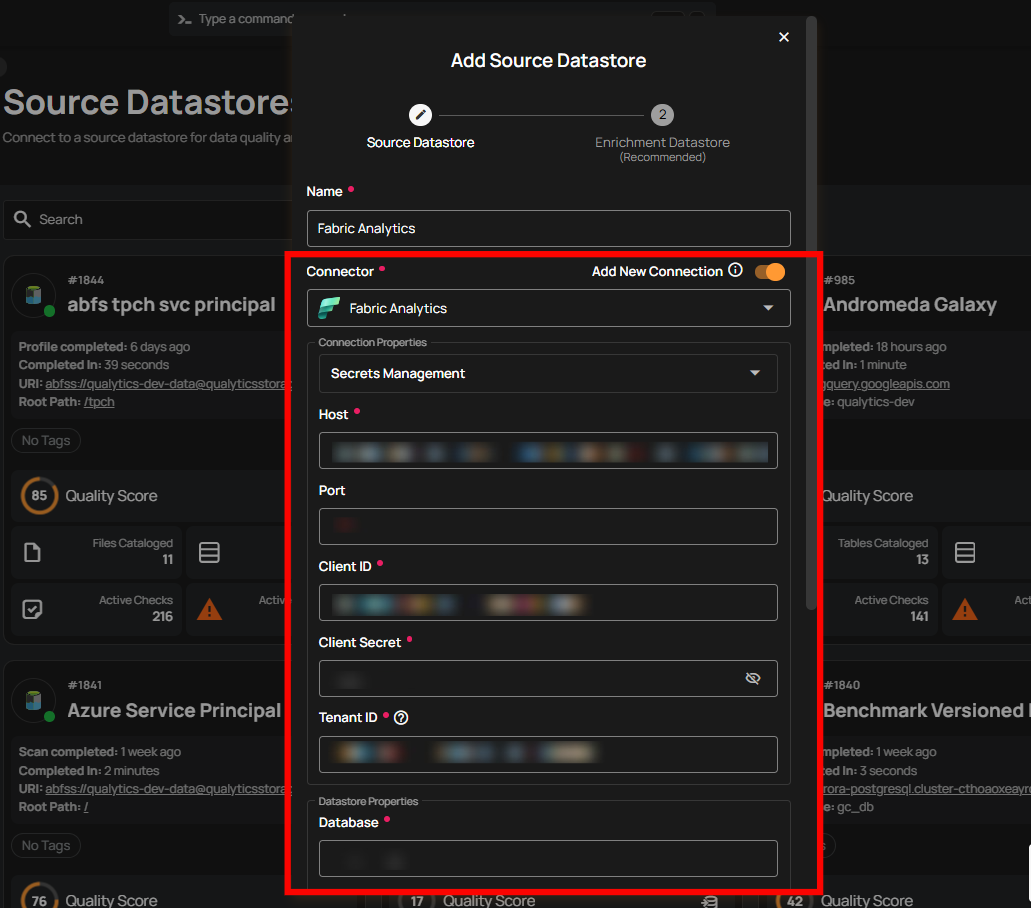The image size is (1031, 908).
Task: Open the Connector dropdown
Action: [x=769, y=308]
